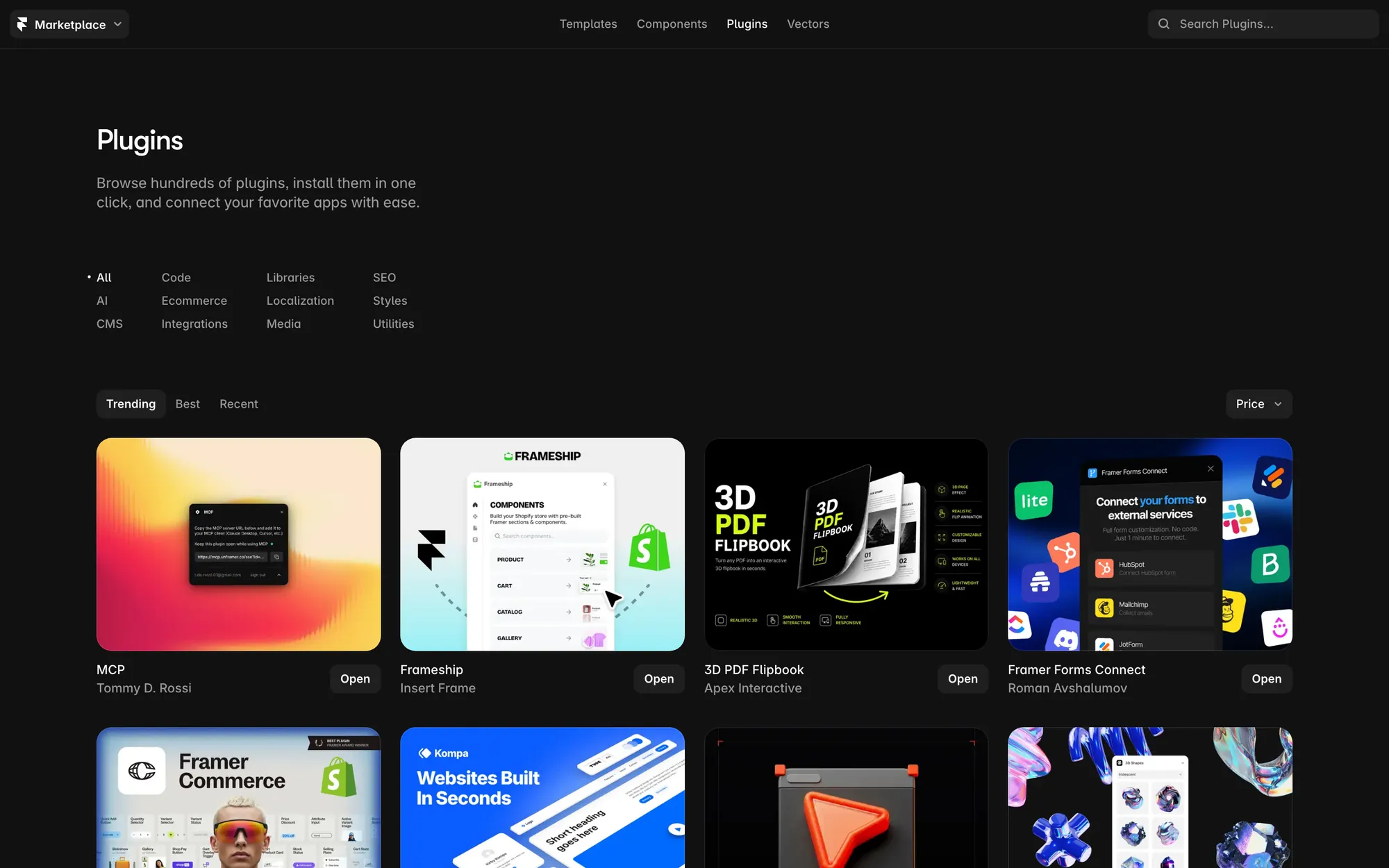
Task: Open the Framer Forms Connect plugin
Action: pos(1266,679)
